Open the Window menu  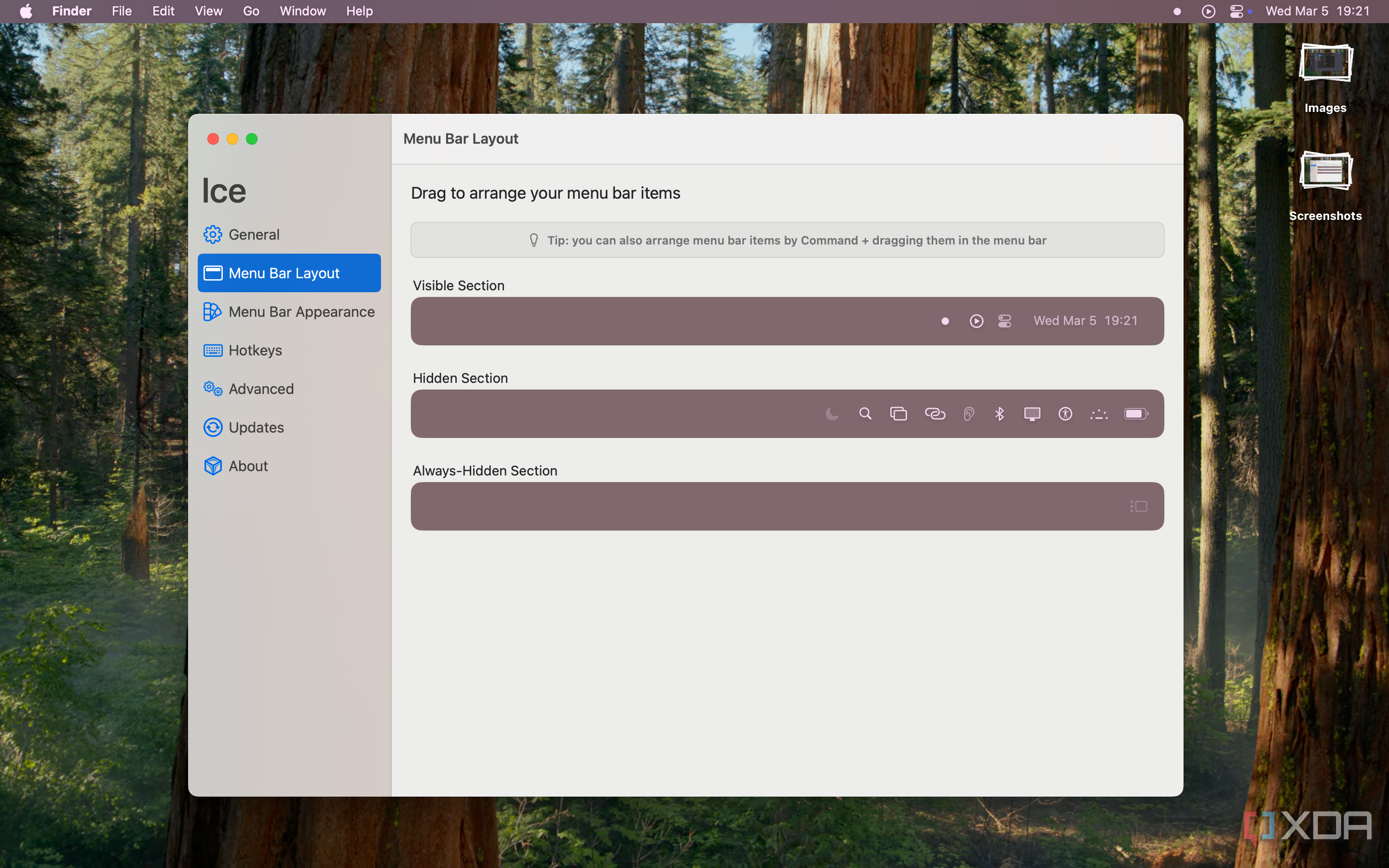302,11
